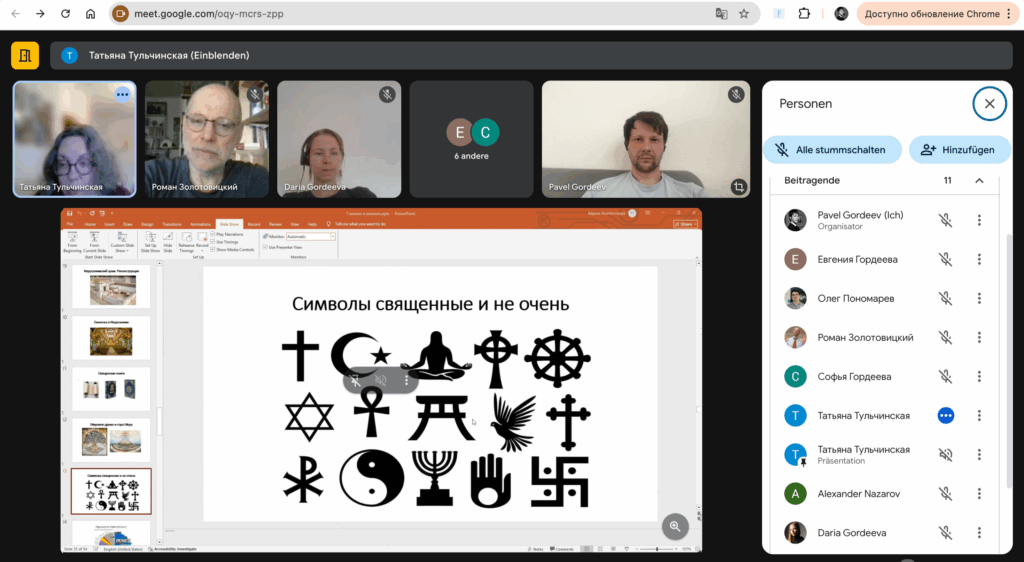Toggle audio of Татьяна Тульчинская's Präsentation entry
The image size is (1024, 562).
pos(945,455)
